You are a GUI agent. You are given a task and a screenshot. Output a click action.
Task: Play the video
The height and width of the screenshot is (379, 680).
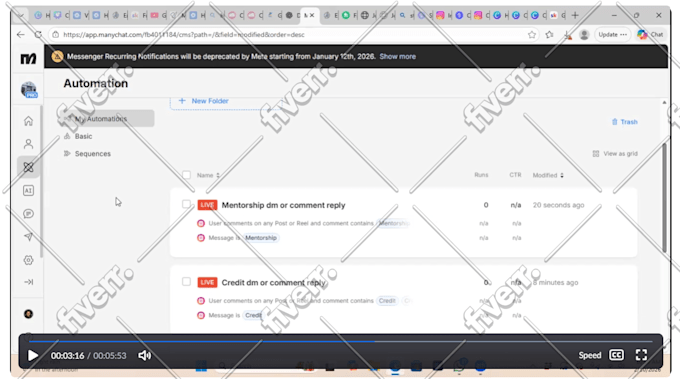tap(33, 356)
